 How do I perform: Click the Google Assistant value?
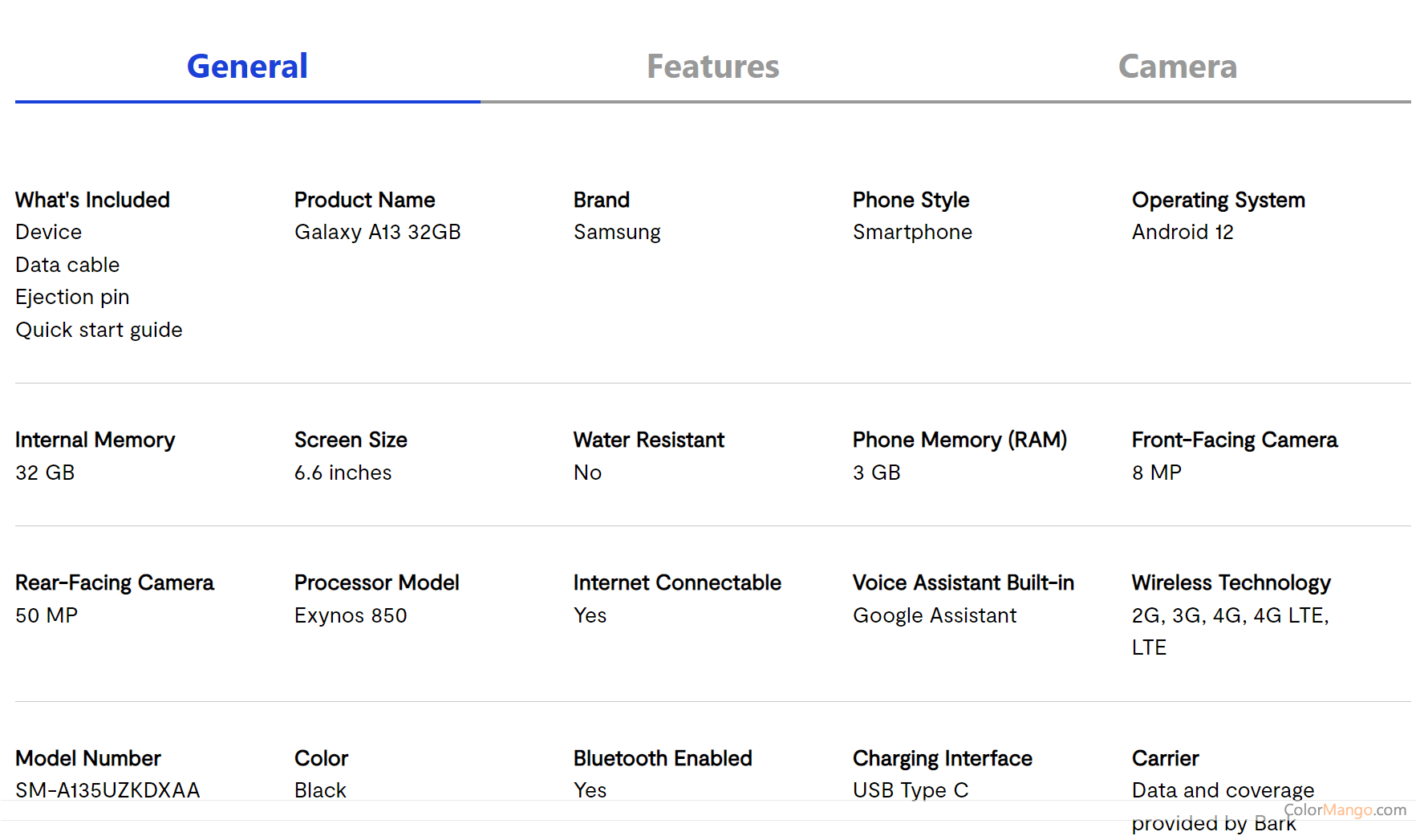pos(935,615)
